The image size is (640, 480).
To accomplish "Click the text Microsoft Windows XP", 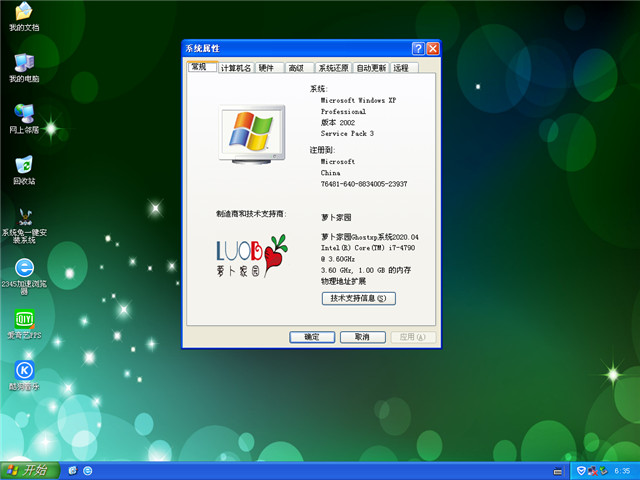I will point(358,100).
